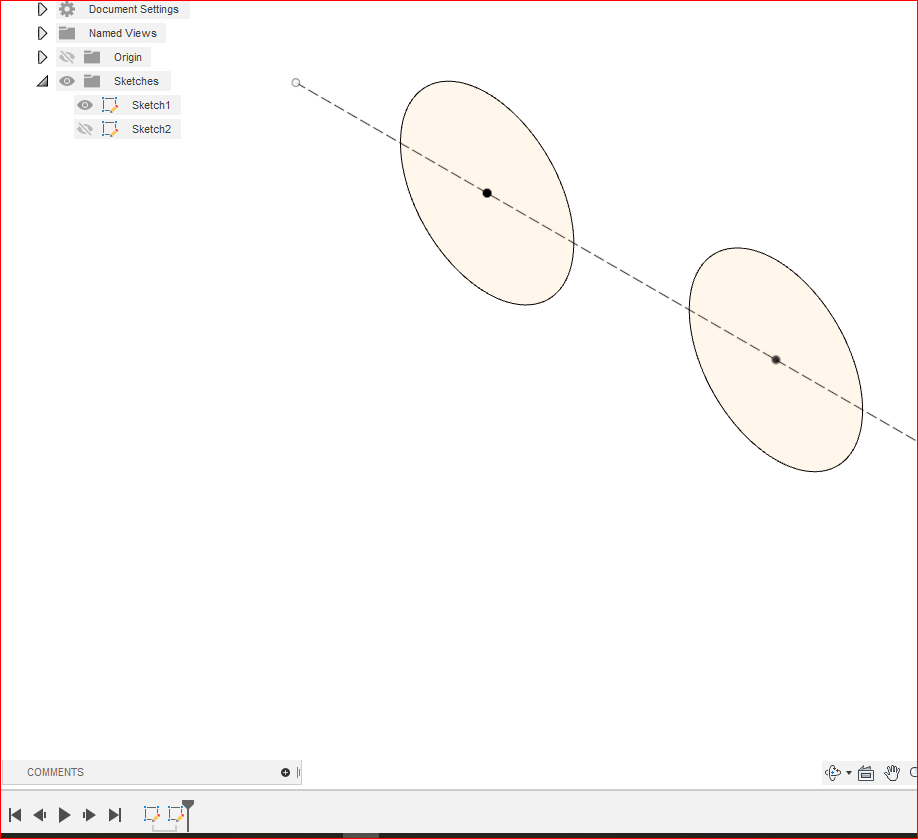Click the Named Views folder icon

67,33
